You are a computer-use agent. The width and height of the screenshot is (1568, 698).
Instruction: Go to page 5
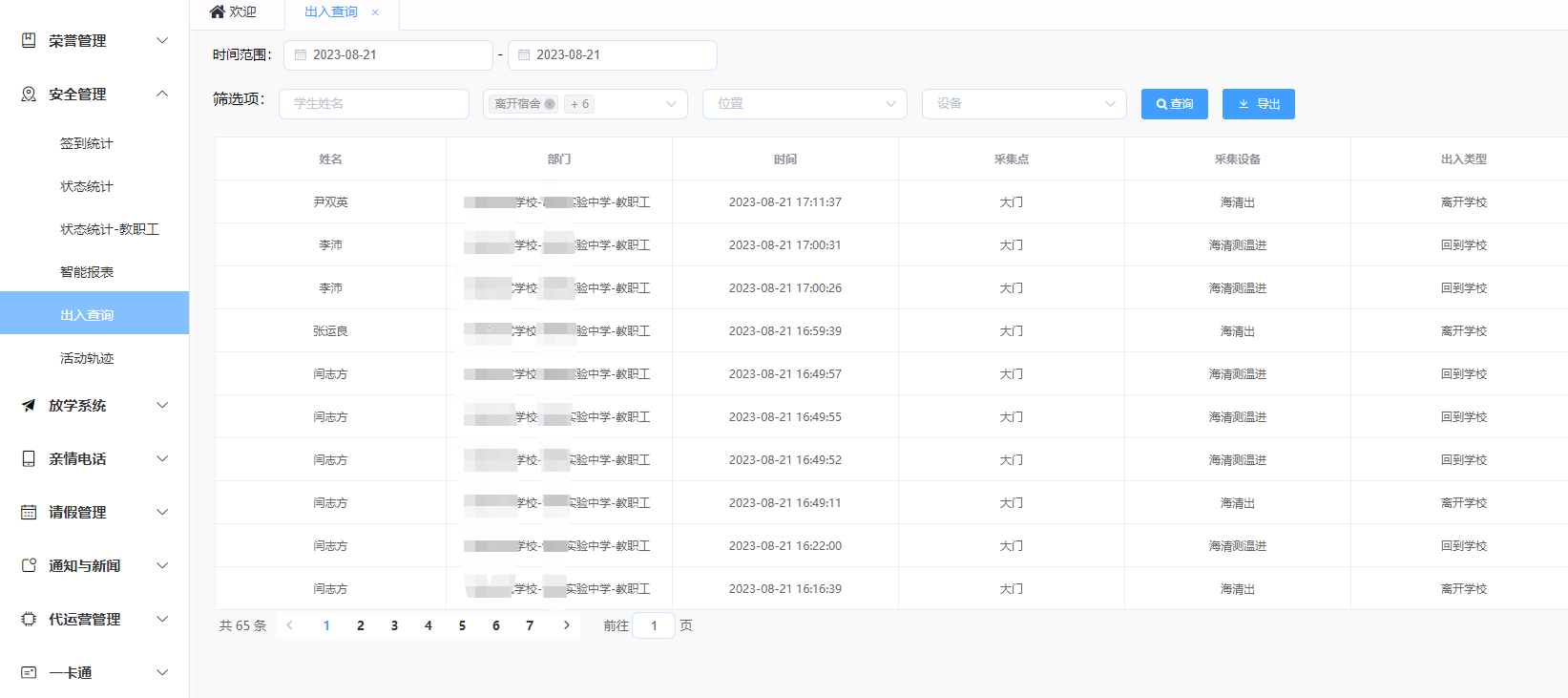click(x=462, y=625)
